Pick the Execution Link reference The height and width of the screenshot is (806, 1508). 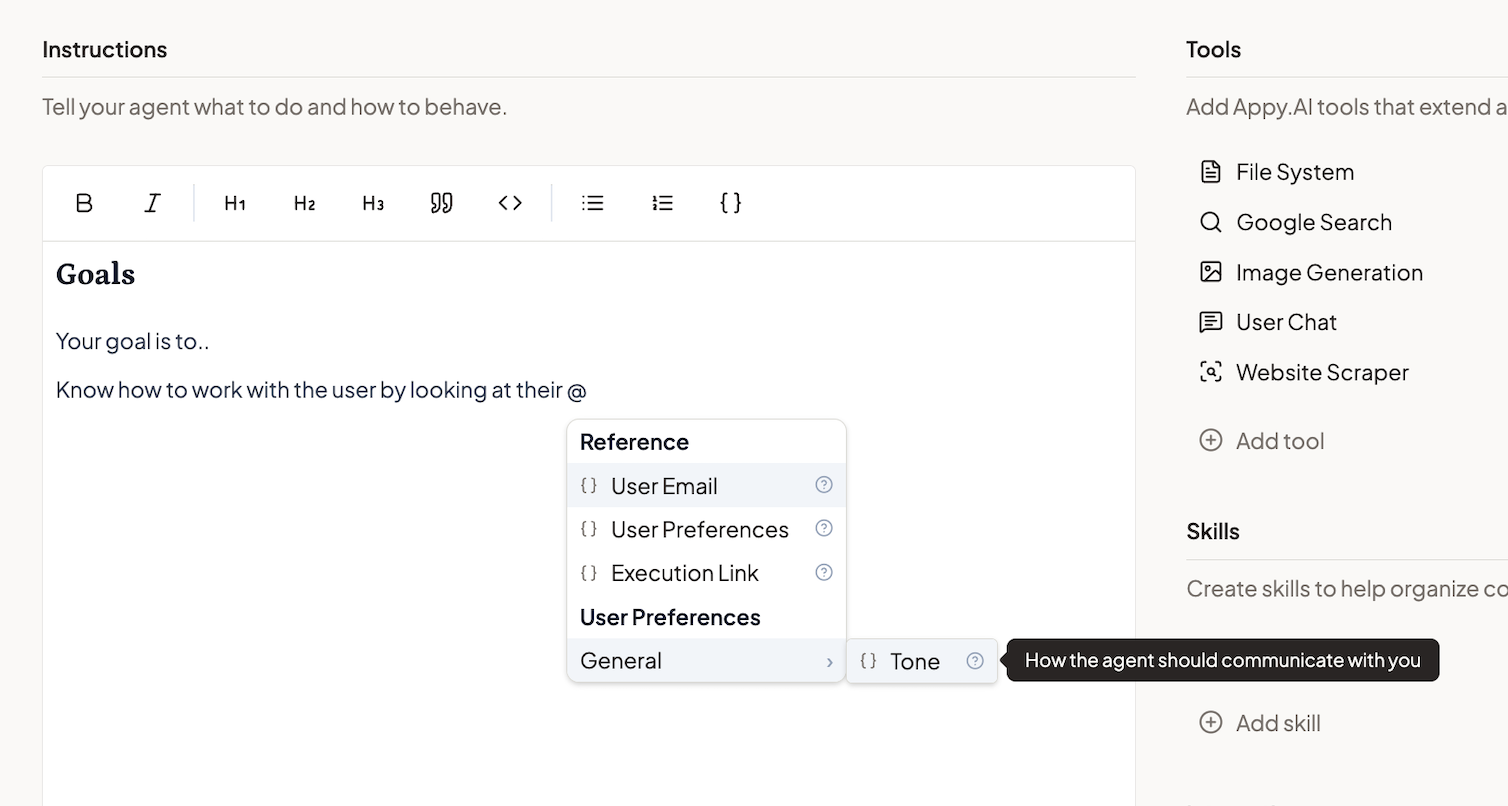tap(684, 573)
